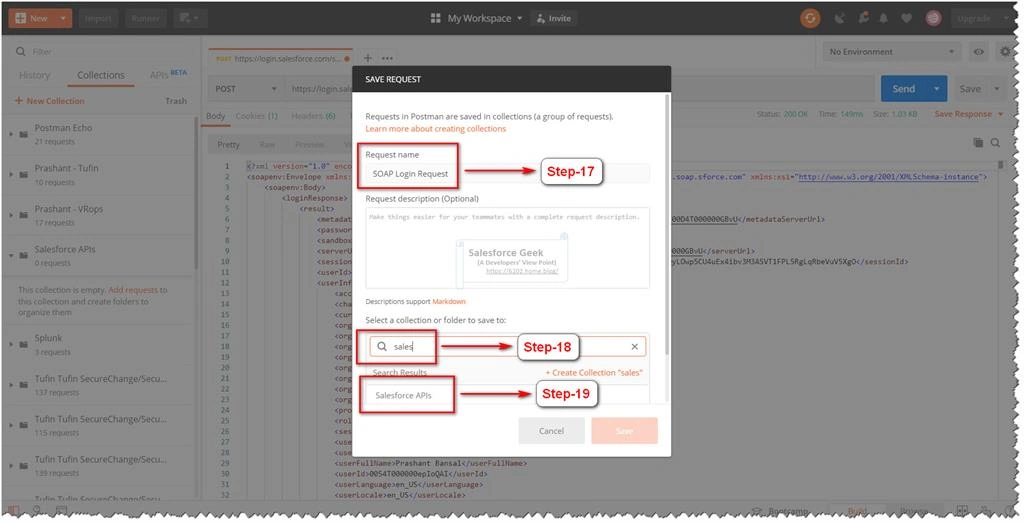This screenshot has height=523, width=1024.
Task: Open the notifications bell icon
Action: click(x=884, y=18)
